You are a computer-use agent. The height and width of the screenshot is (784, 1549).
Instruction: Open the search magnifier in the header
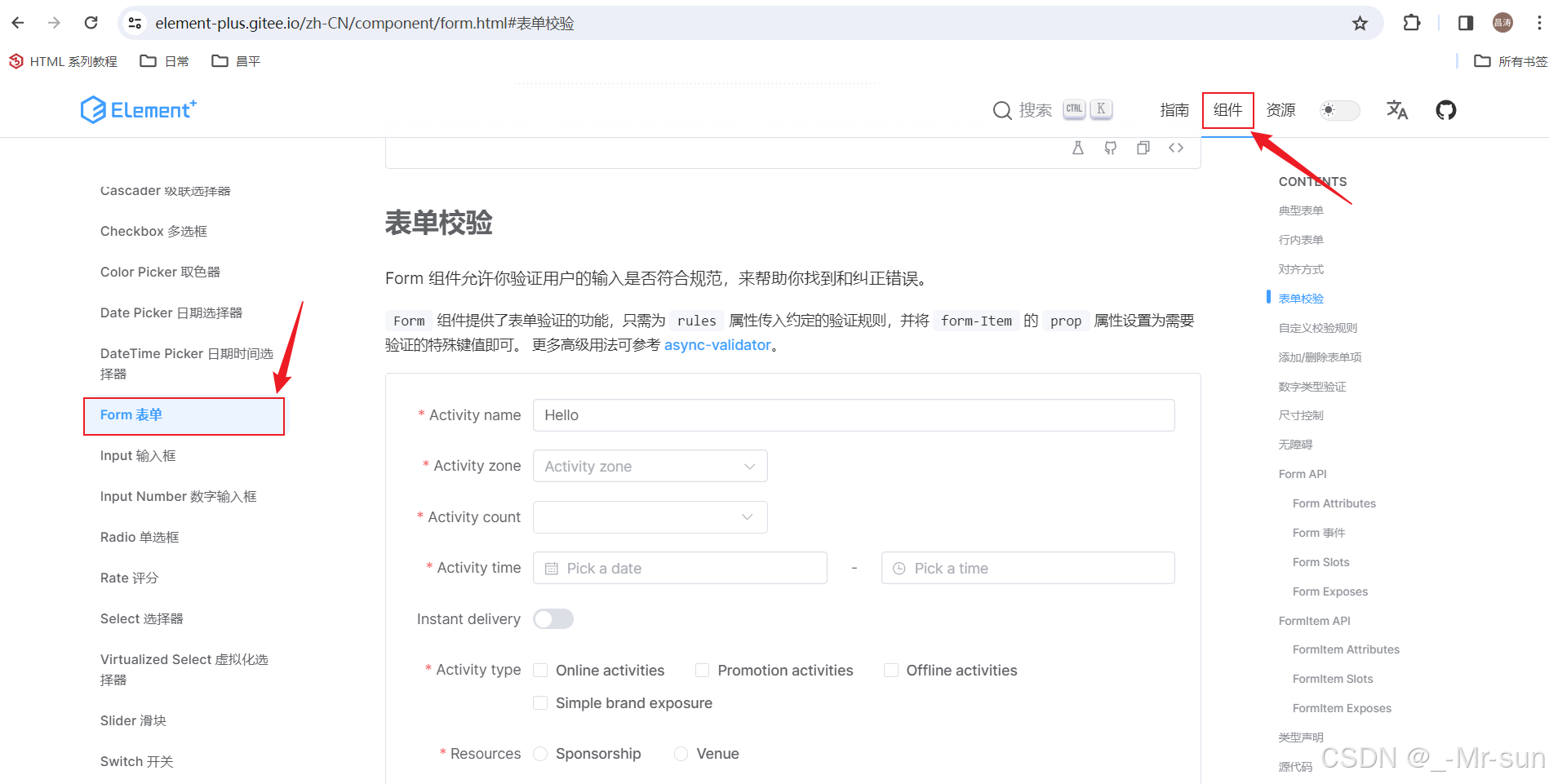(x=1002, y=110)
